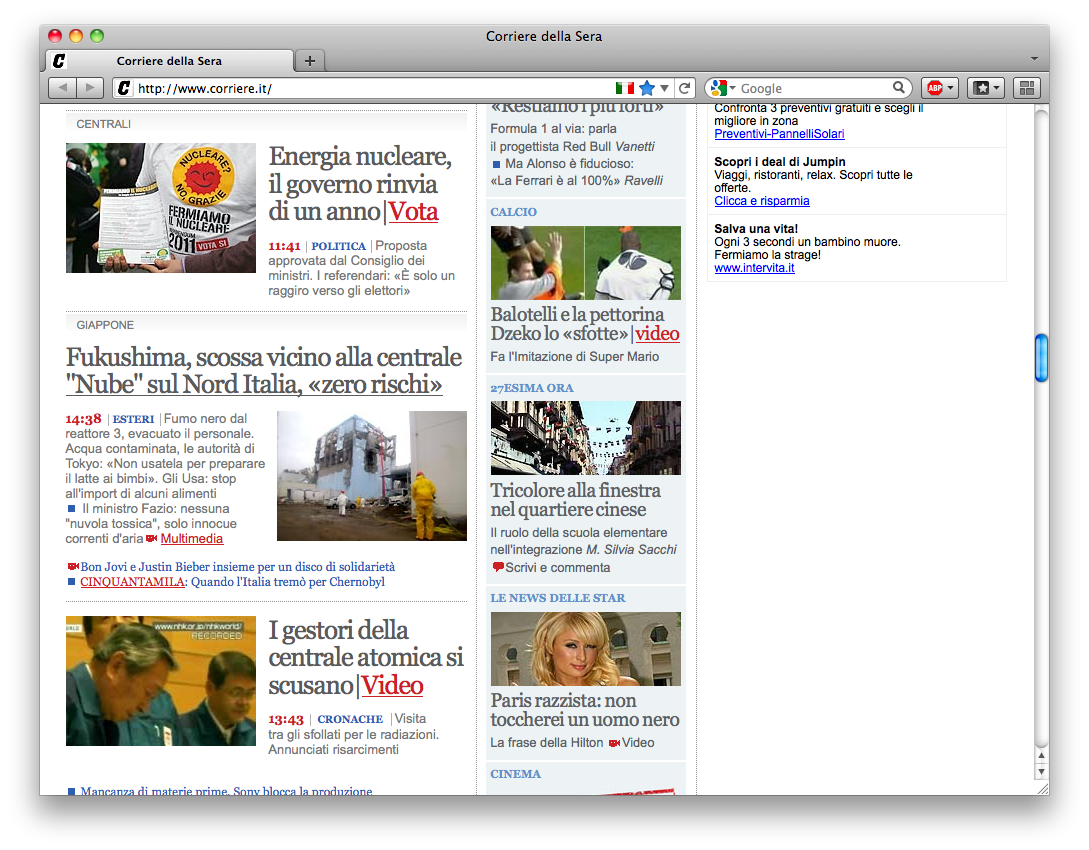
Task: Click the magnifier icon in Google search box
Action: (x=899, y=88)
